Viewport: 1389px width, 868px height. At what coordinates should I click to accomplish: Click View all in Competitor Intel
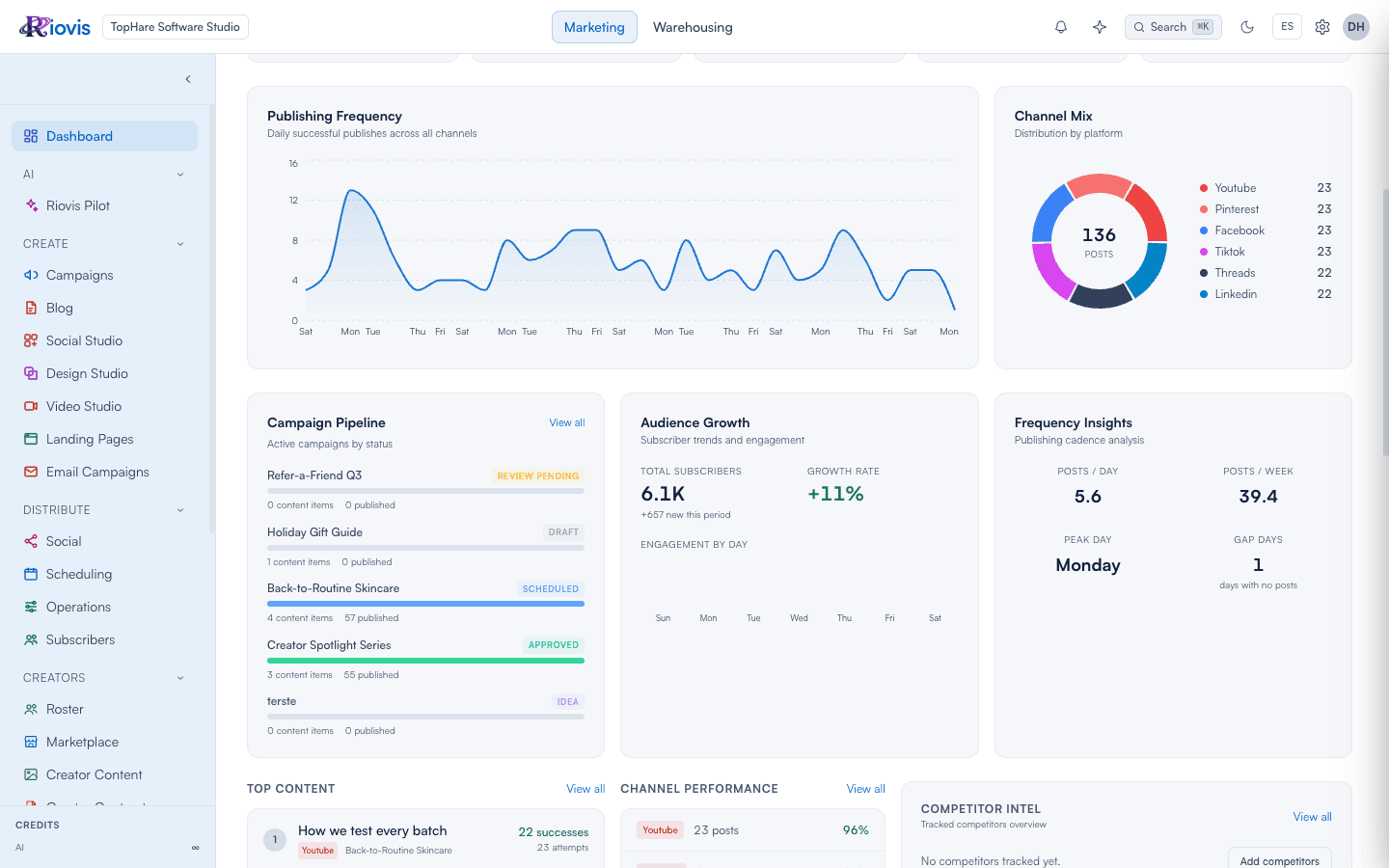[1312, 817]
